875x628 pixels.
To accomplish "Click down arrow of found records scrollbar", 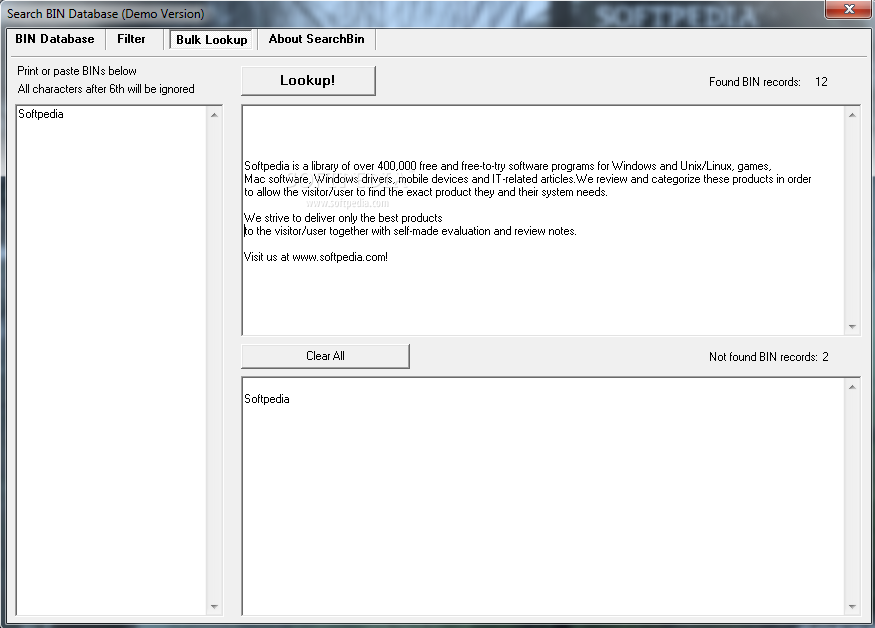I will [x=852, y=327].
